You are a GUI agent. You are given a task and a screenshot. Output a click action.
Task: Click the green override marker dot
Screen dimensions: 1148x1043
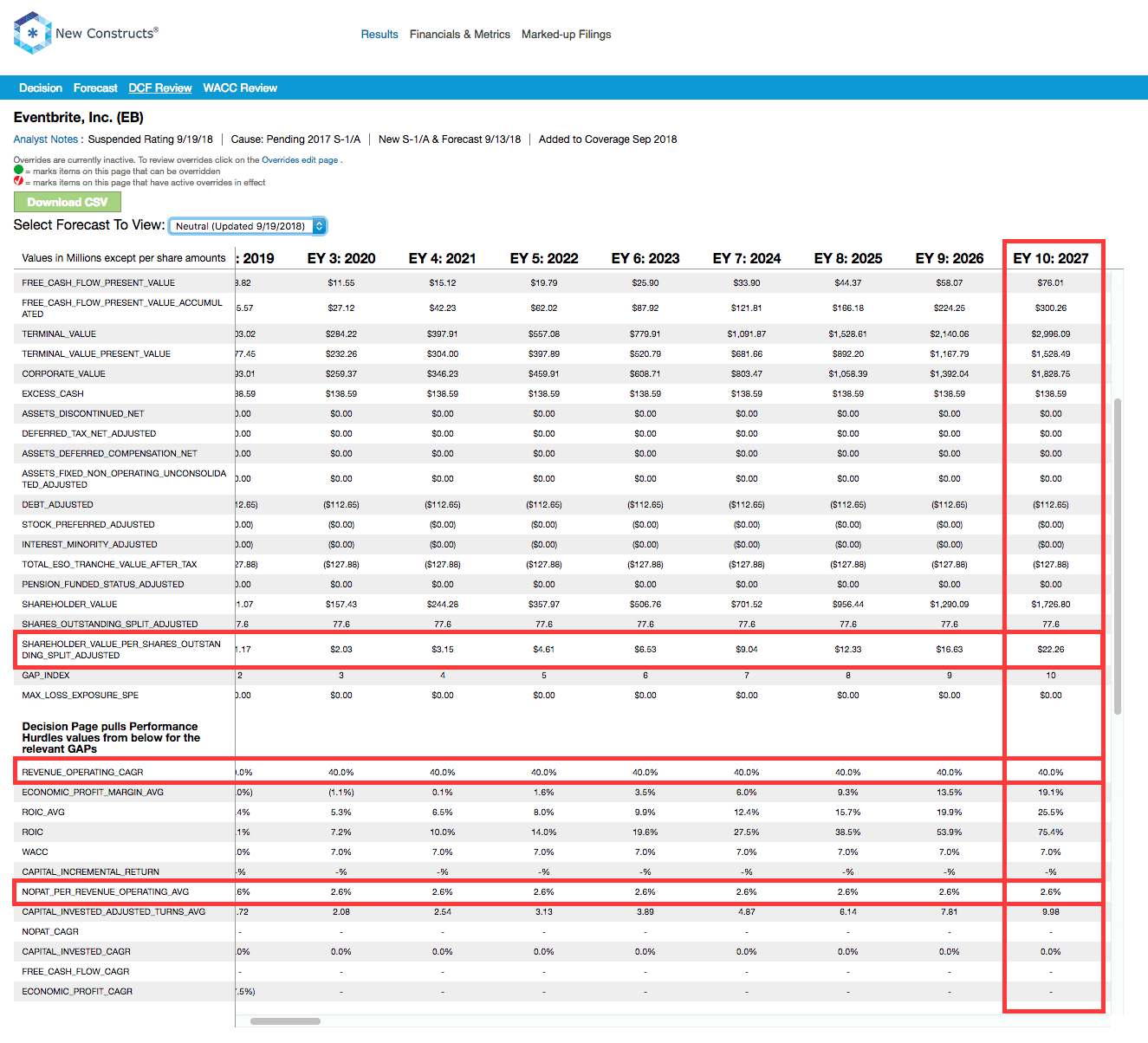click(18, 171)
